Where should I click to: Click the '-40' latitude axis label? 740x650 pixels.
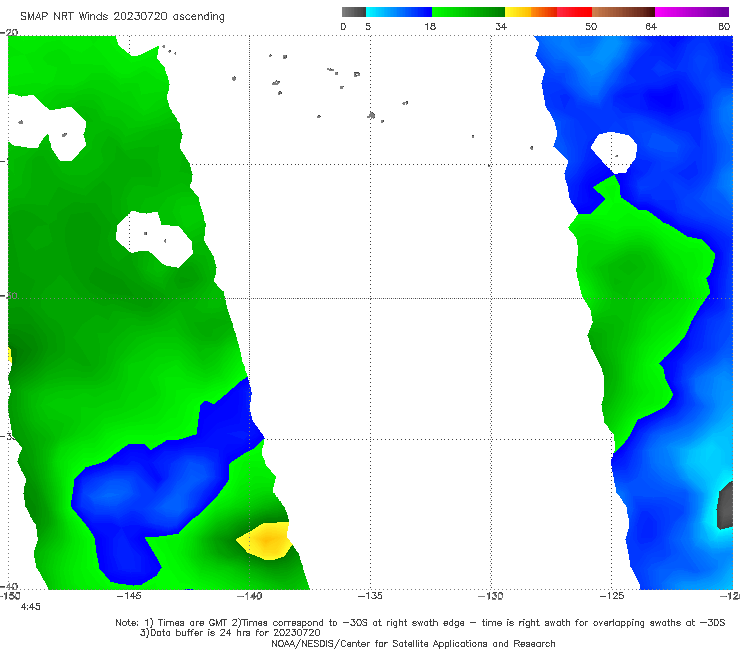9,586
